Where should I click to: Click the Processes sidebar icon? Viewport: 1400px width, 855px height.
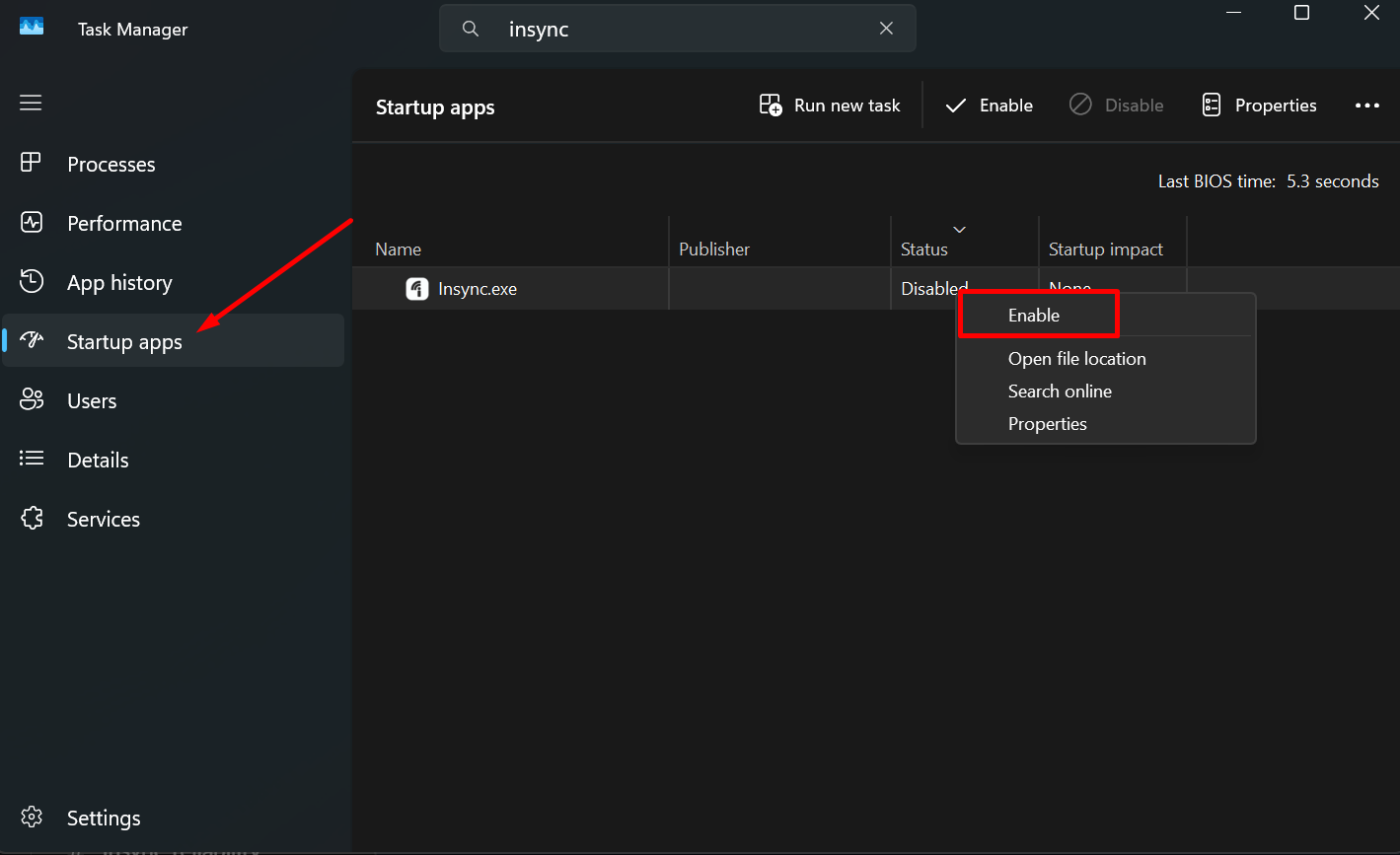32,163
